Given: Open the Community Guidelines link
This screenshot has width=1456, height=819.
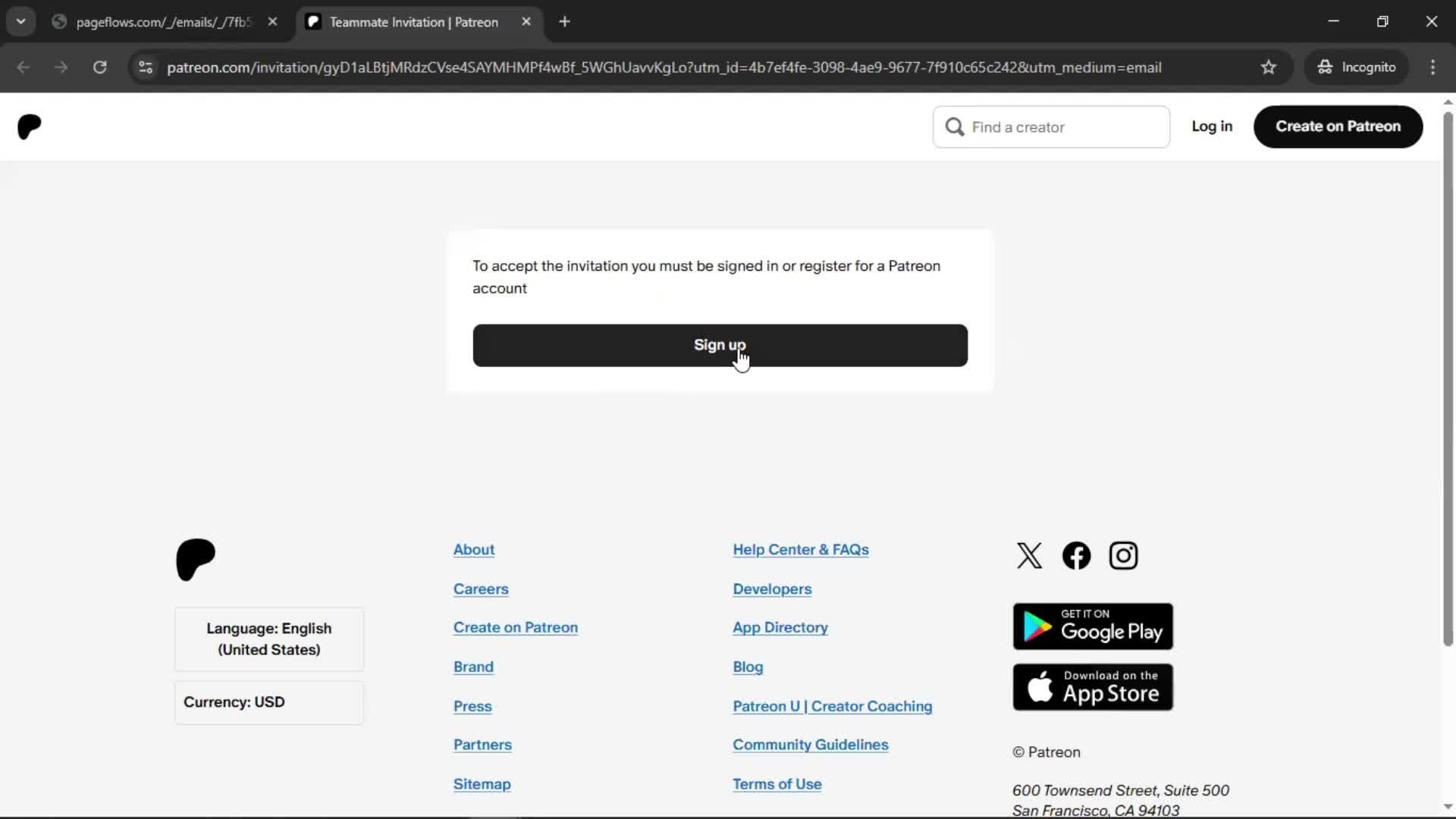Looking at the screenshot, I should tap(811, 745).
